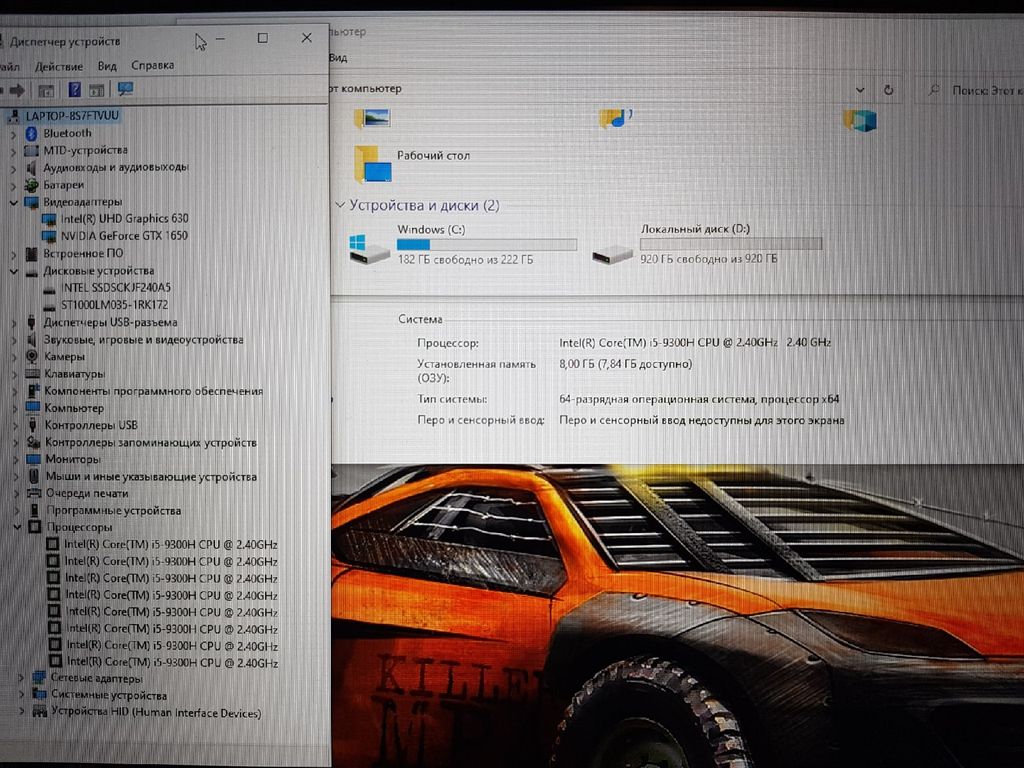
Task: Click the mouse icon beside Мыши и иные указывающие устройства
Action: 34,477
